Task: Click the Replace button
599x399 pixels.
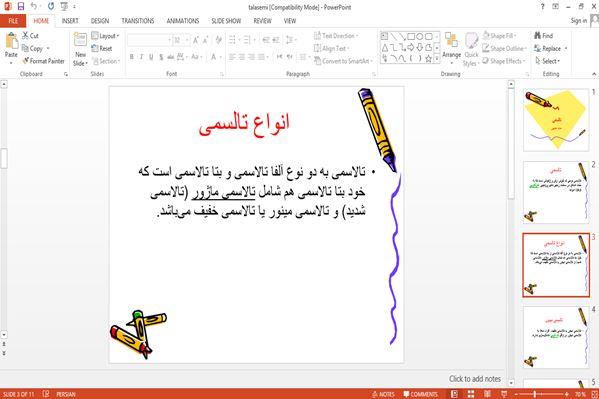Action: [550, 49]
